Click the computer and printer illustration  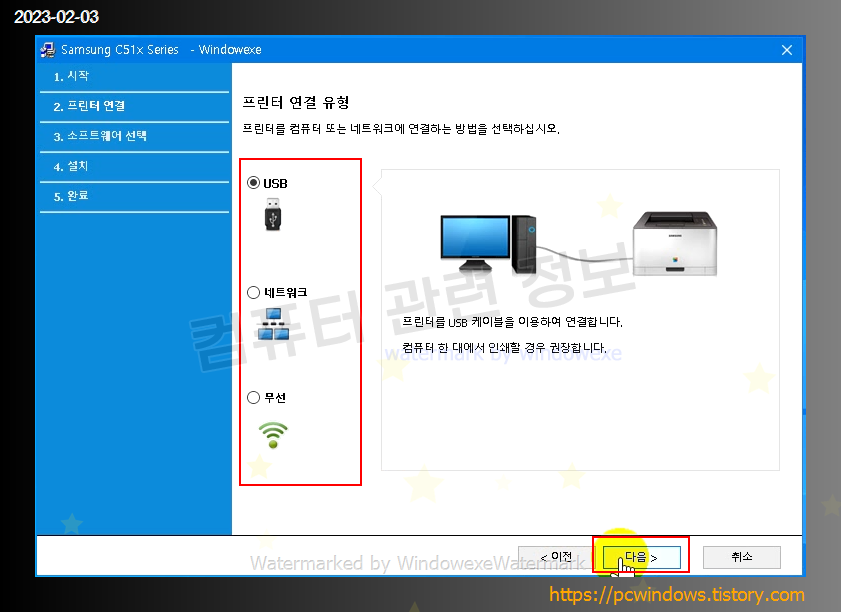579,243
